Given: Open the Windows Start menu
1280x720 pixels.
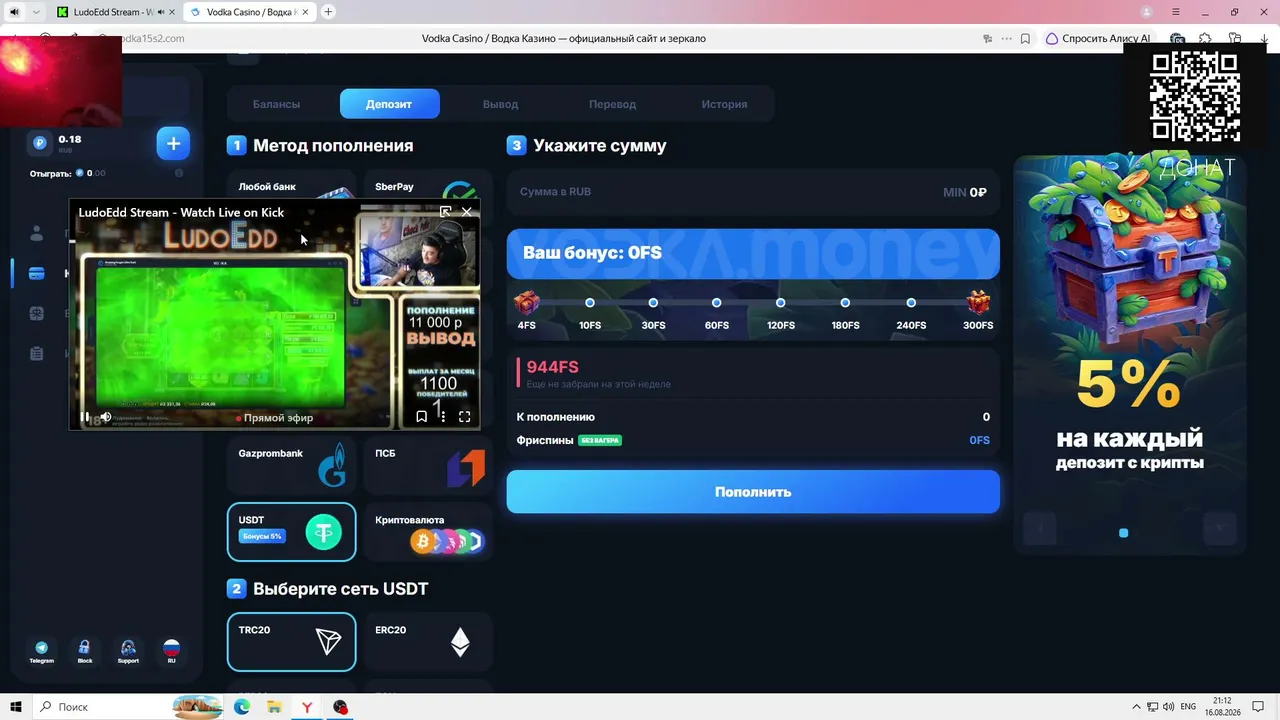Looking at the screenshot, I should coord(16,707).
